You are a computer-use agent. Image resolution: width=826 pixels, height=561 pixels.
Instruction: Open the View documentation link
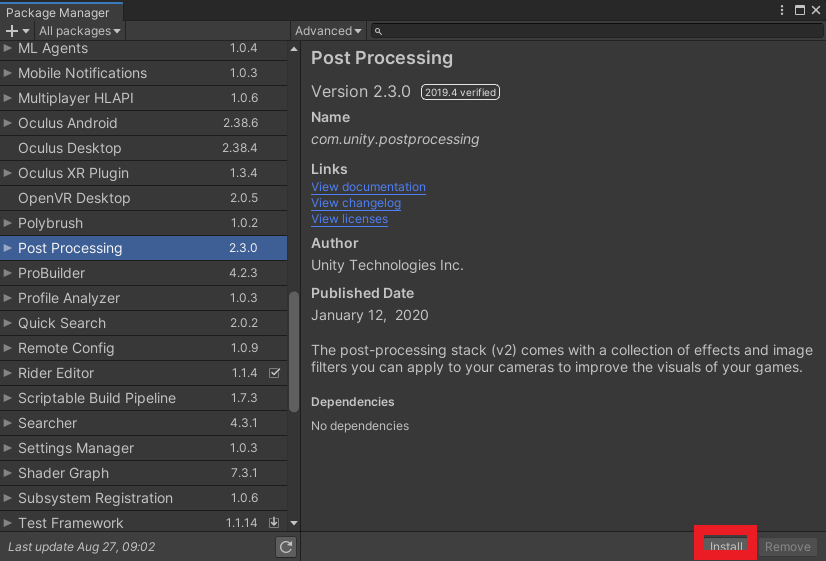tap(368, 187)
